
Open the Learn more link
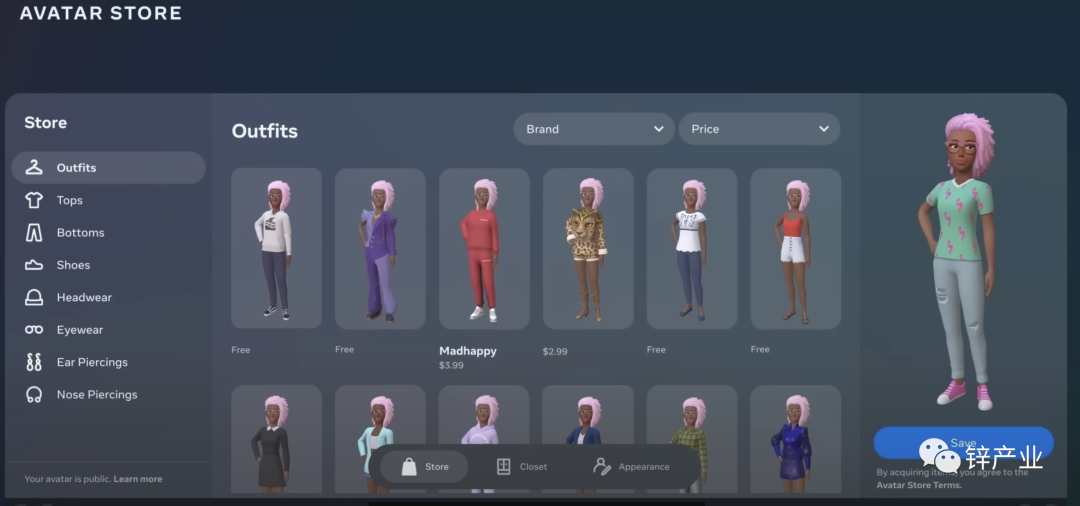pos(138,479)
